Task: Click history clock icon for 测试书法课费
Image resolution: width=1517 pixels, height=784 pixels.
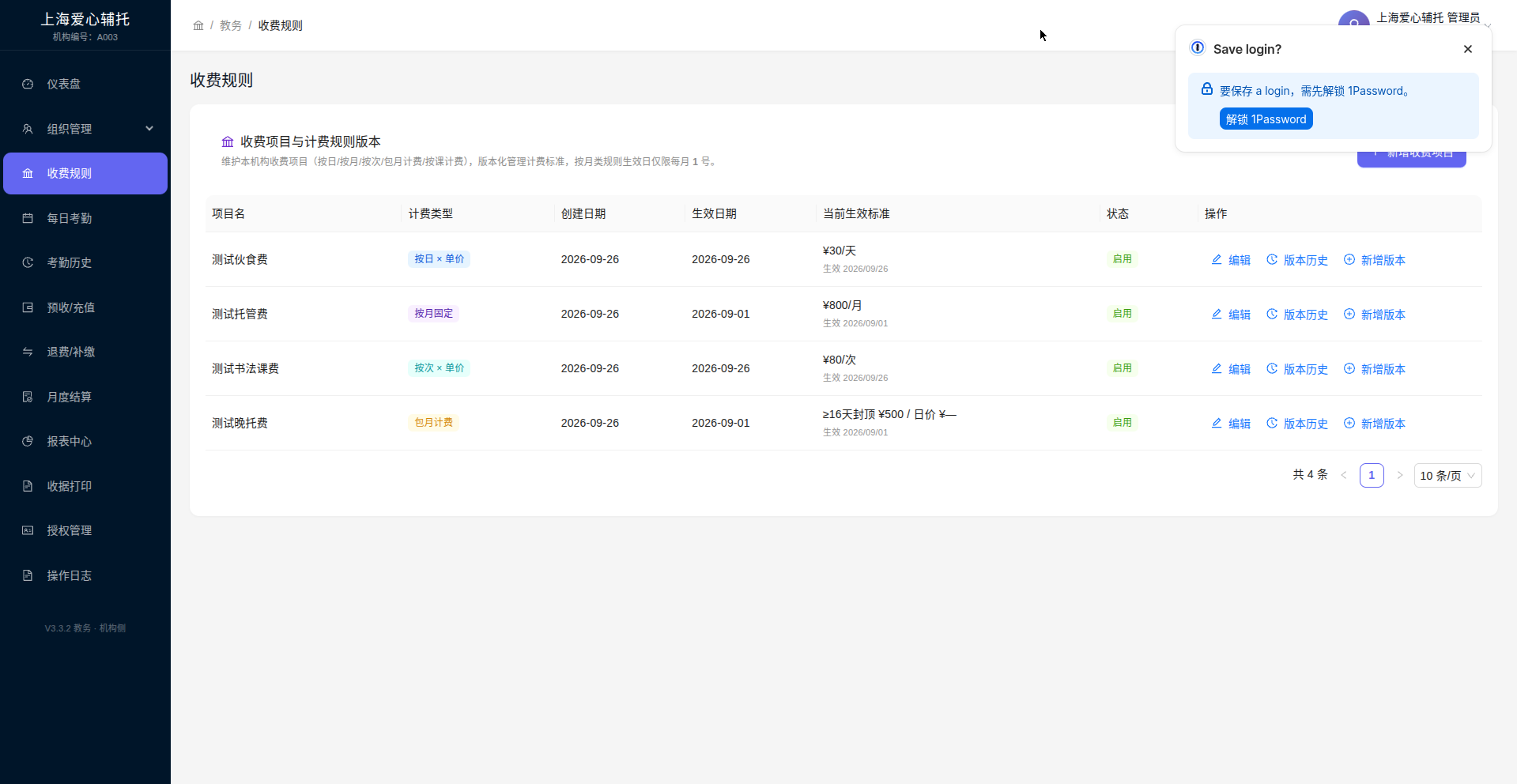Action: (1272, 368)
